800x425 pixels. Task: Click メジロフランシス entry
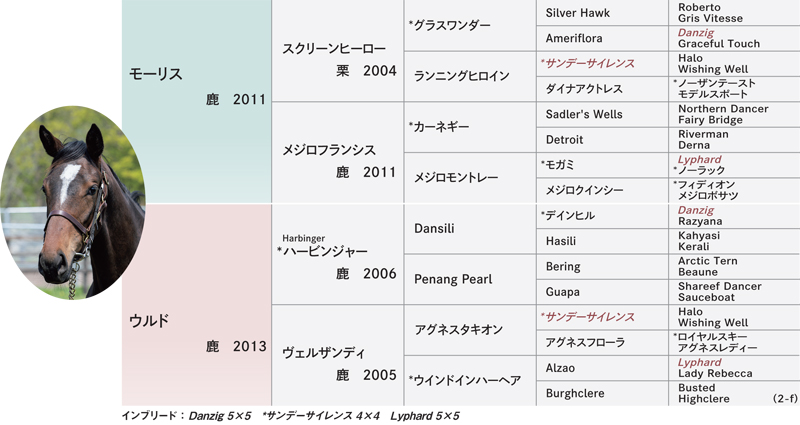[338, 153]
